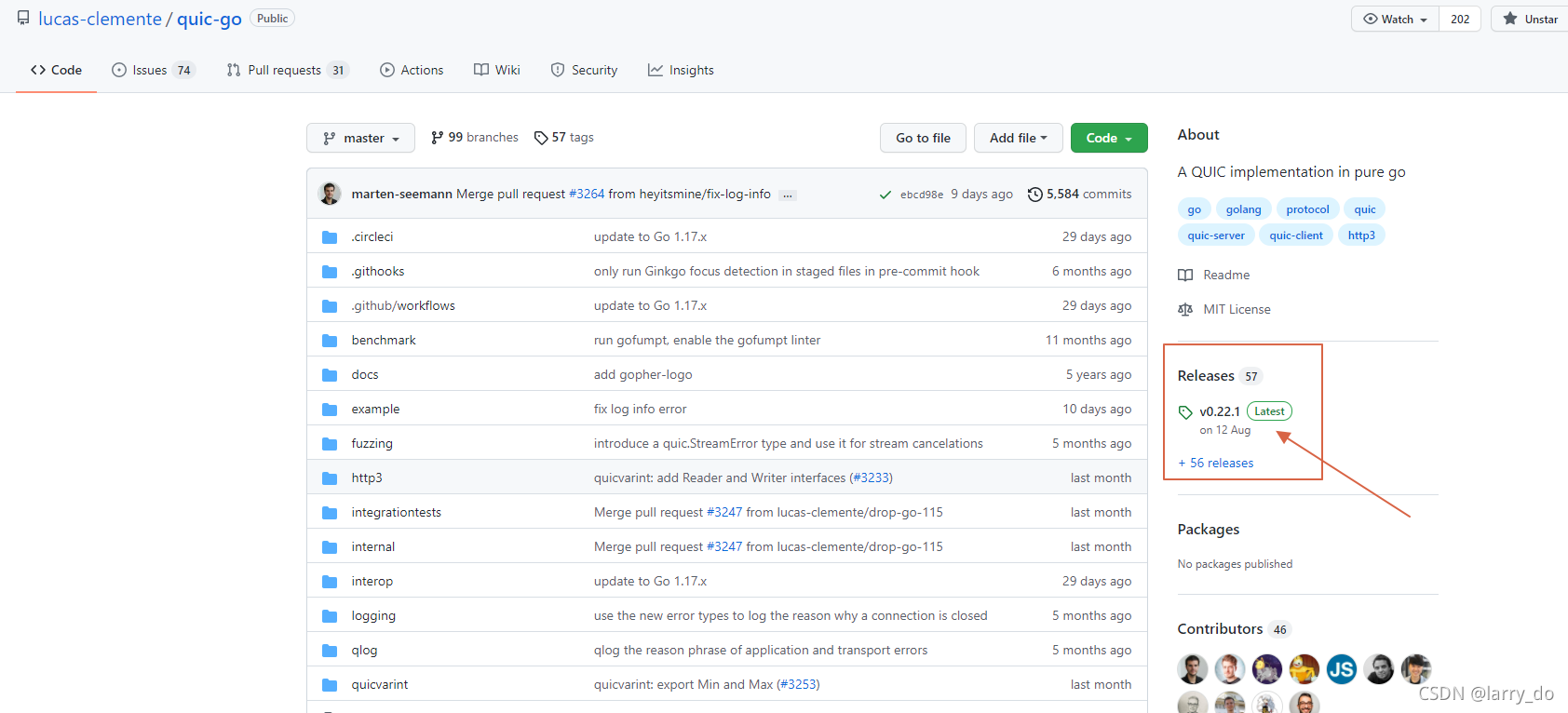Switch to the Code tab
The width and height of the screenshot is (1568, 713).
click(x=56, y=70)
